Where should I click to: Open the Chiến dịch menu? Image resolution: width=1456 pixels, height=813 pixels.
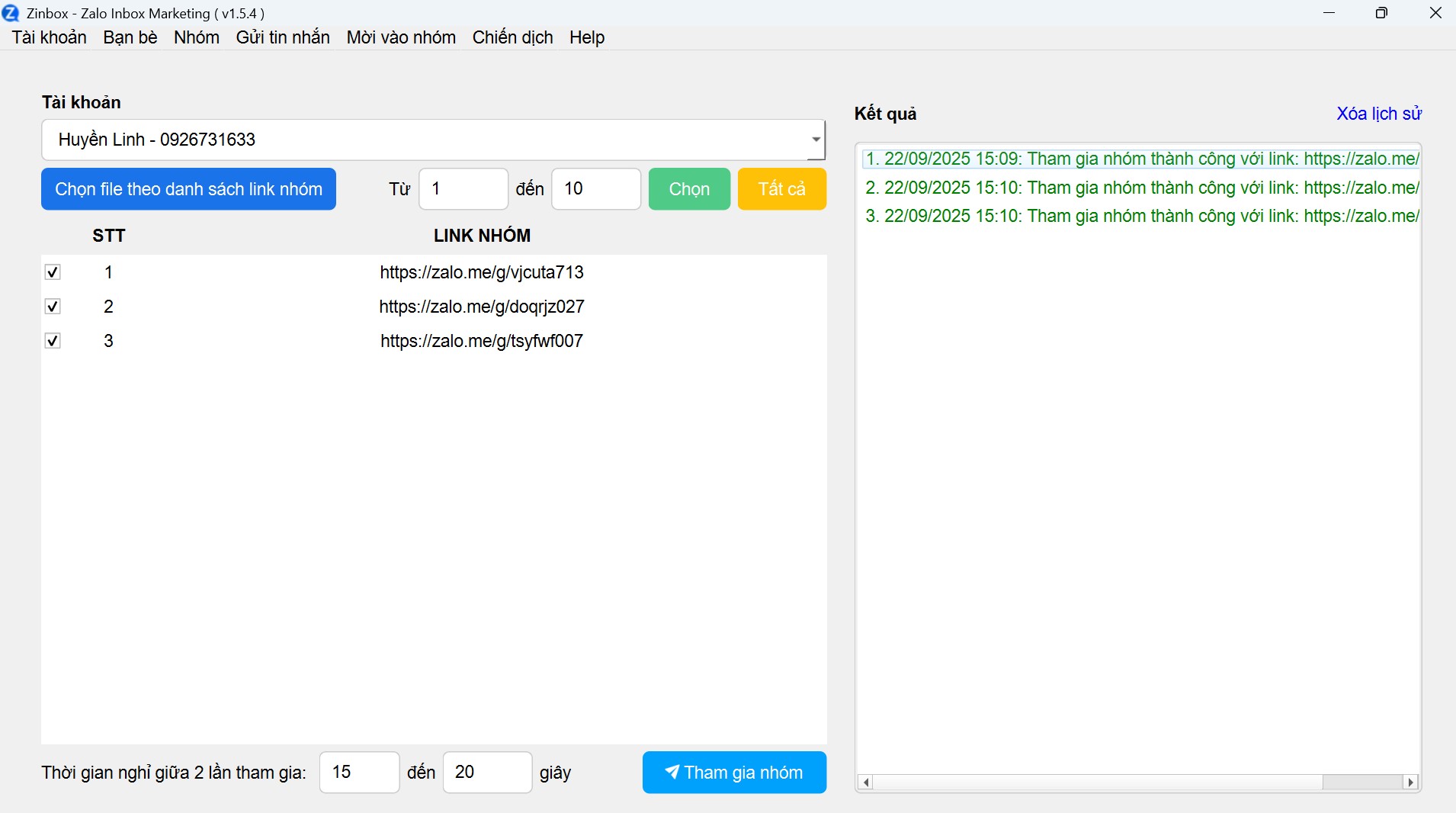pos(512,37)
